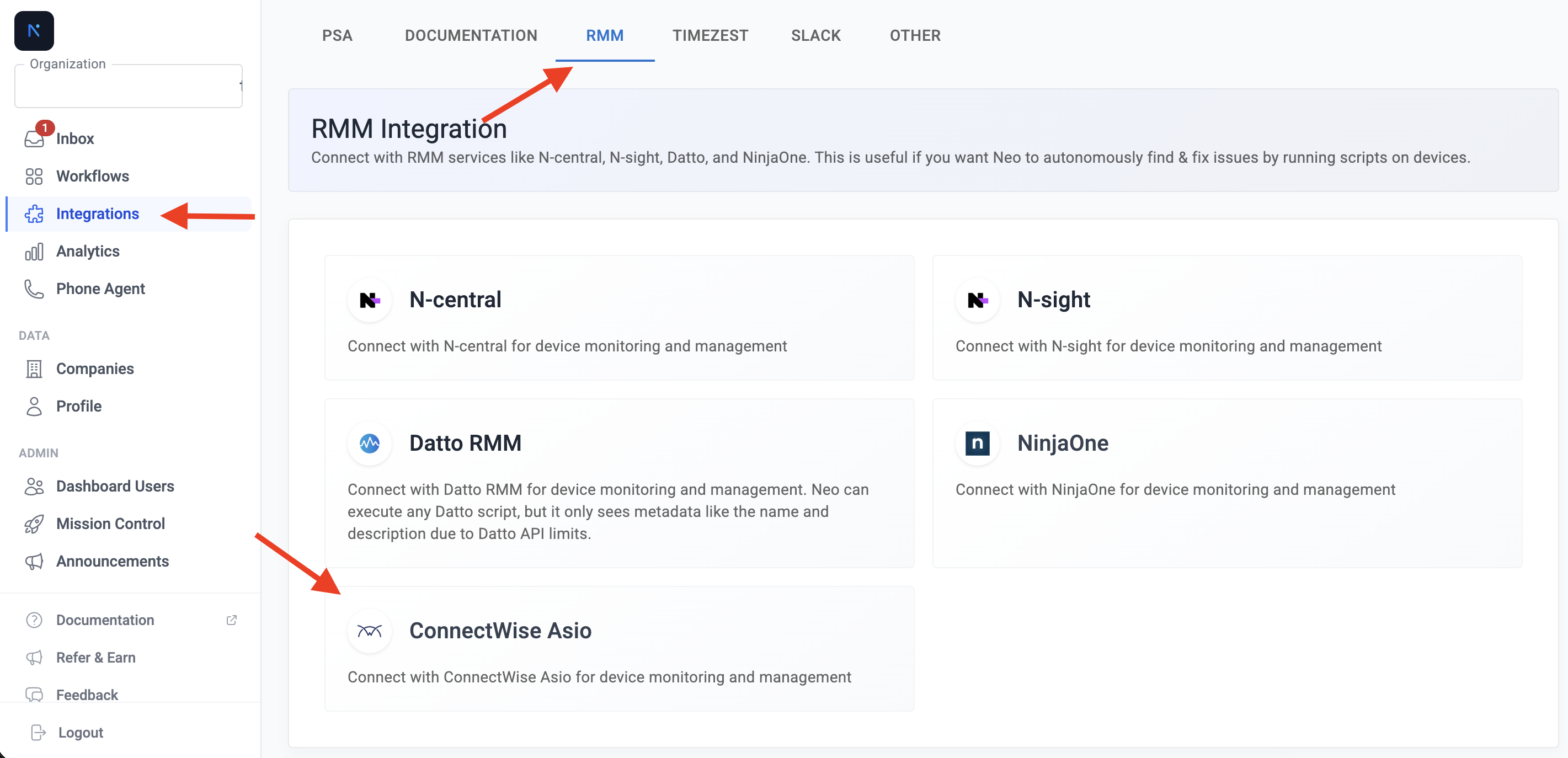1568x758 pixels.
Task: Open Refer & Earn
Action: [x=95, y=658]
